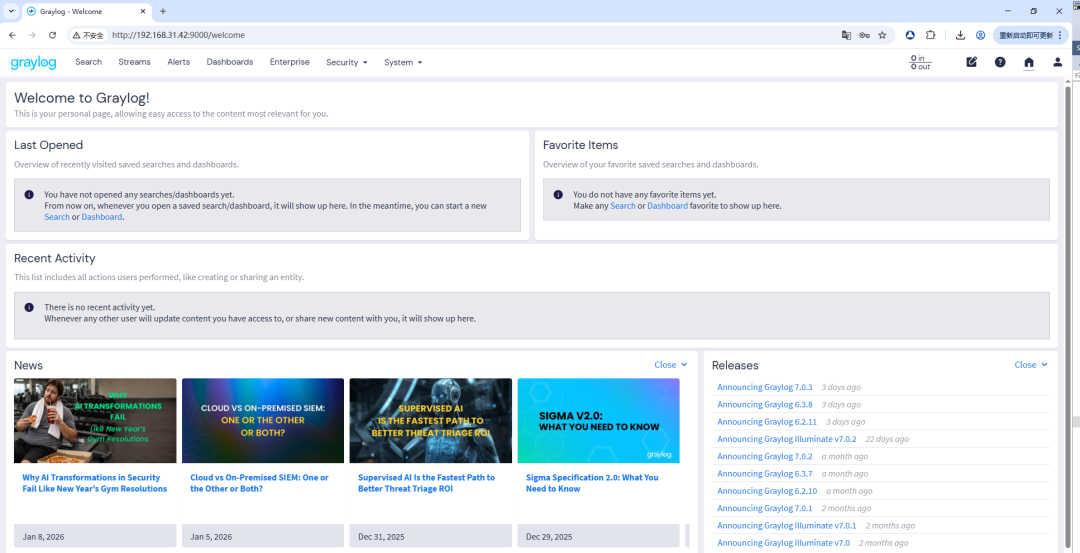Click 'Cloud vs On-Premised SIEM' headline link
This screenshot has height=553, width=1080.
260,483
